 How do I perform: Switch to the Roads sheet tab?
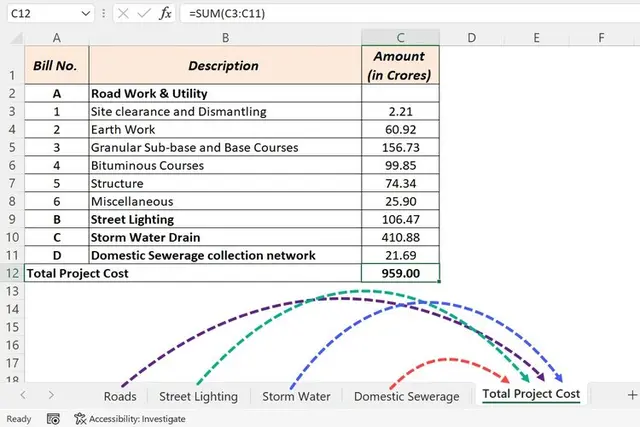point(120,396)
